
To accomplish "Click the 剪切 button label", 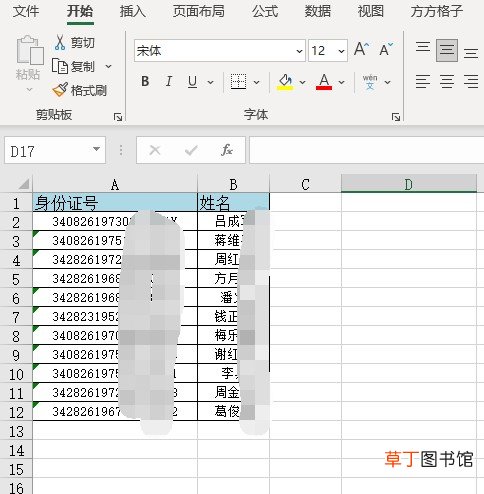I will click(83, 43).
